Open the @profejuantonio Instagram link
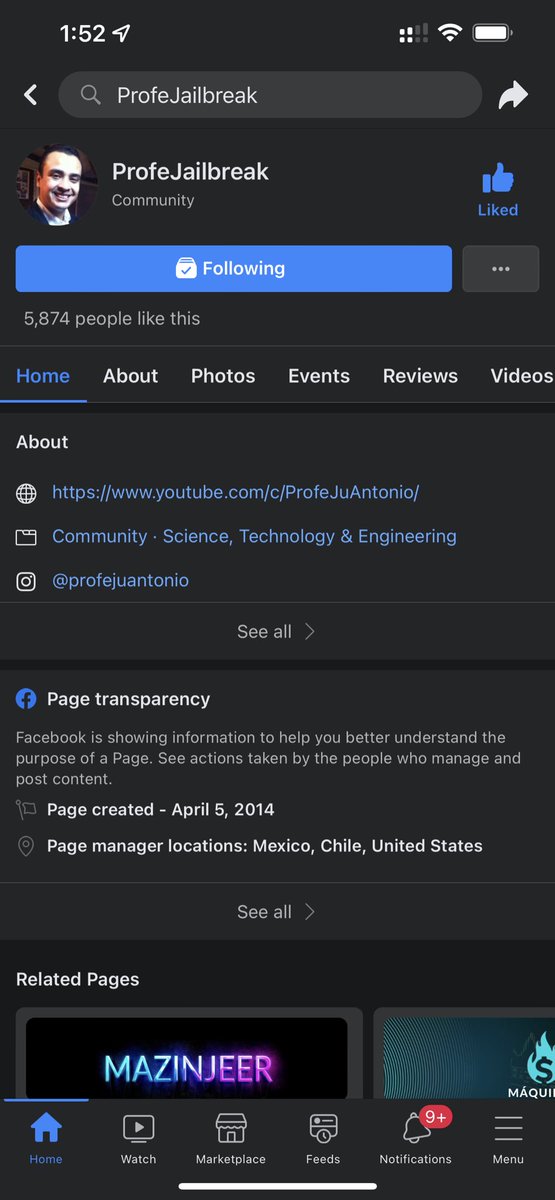Screen dimensions: 555x1200 coord(120,580)
